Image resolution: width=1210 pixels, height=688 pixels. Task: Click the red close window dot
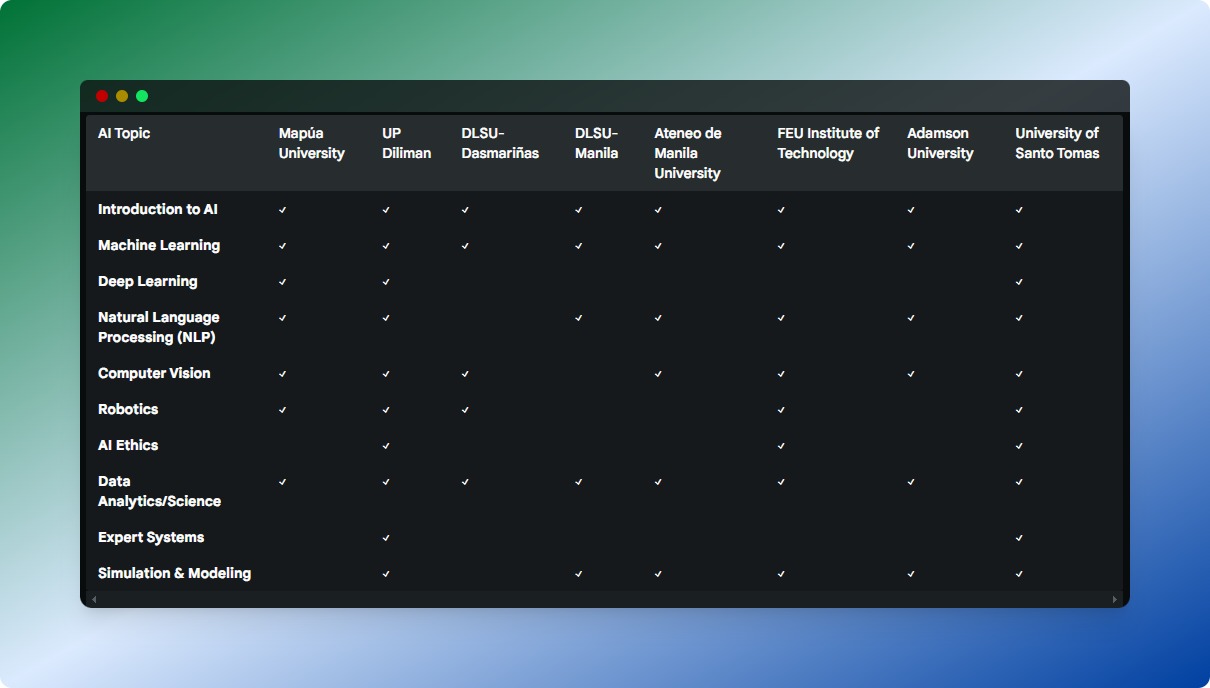(102, 96)
